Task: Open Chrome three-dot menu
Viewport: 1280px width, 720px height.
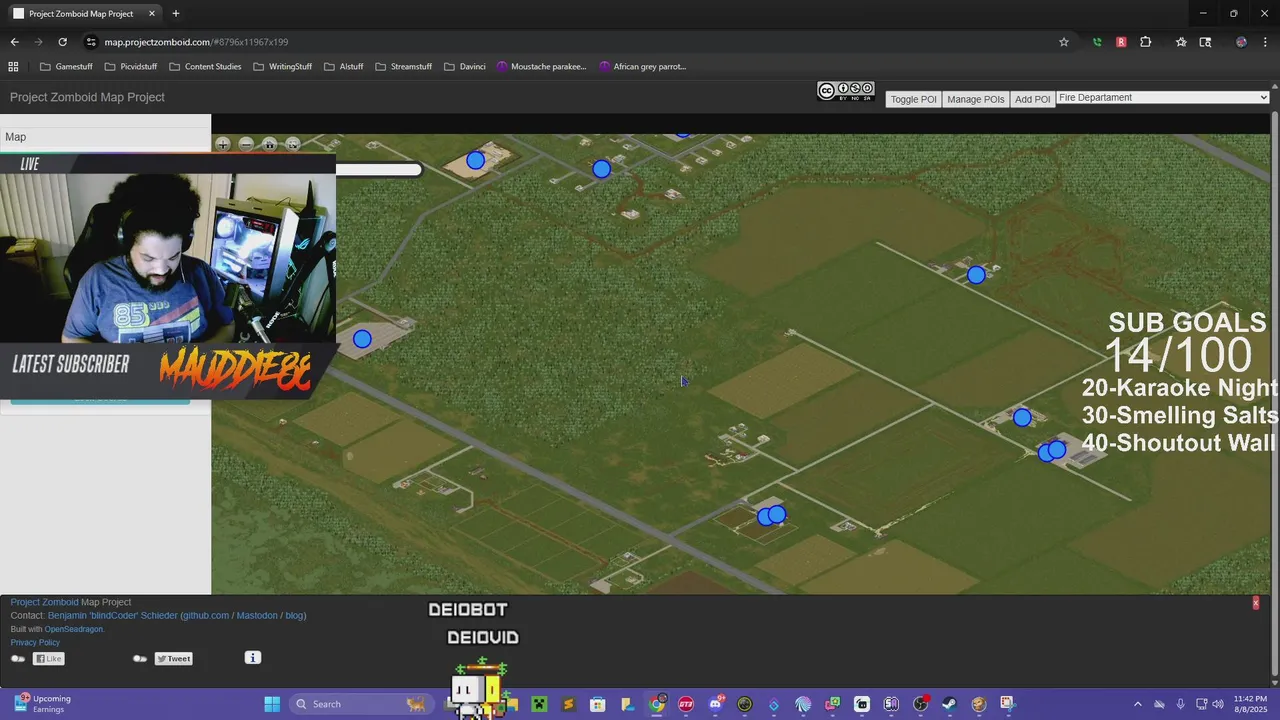Action: 1264,42
